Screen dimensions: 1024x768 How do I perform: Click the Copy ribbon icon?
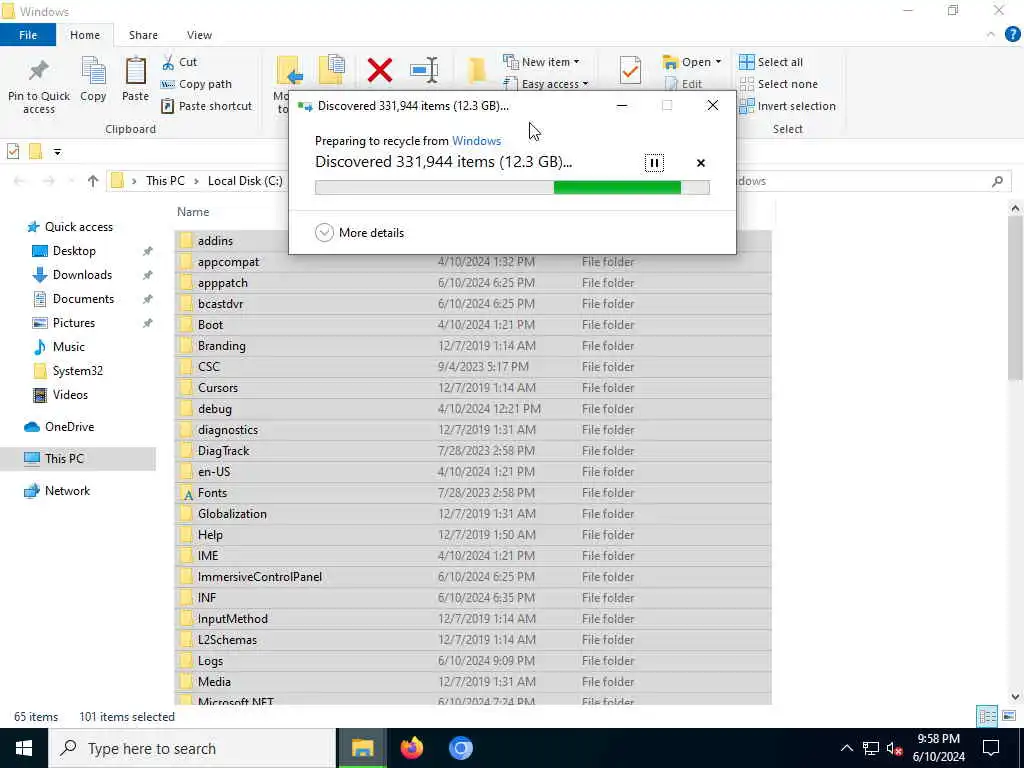(93, 71)
